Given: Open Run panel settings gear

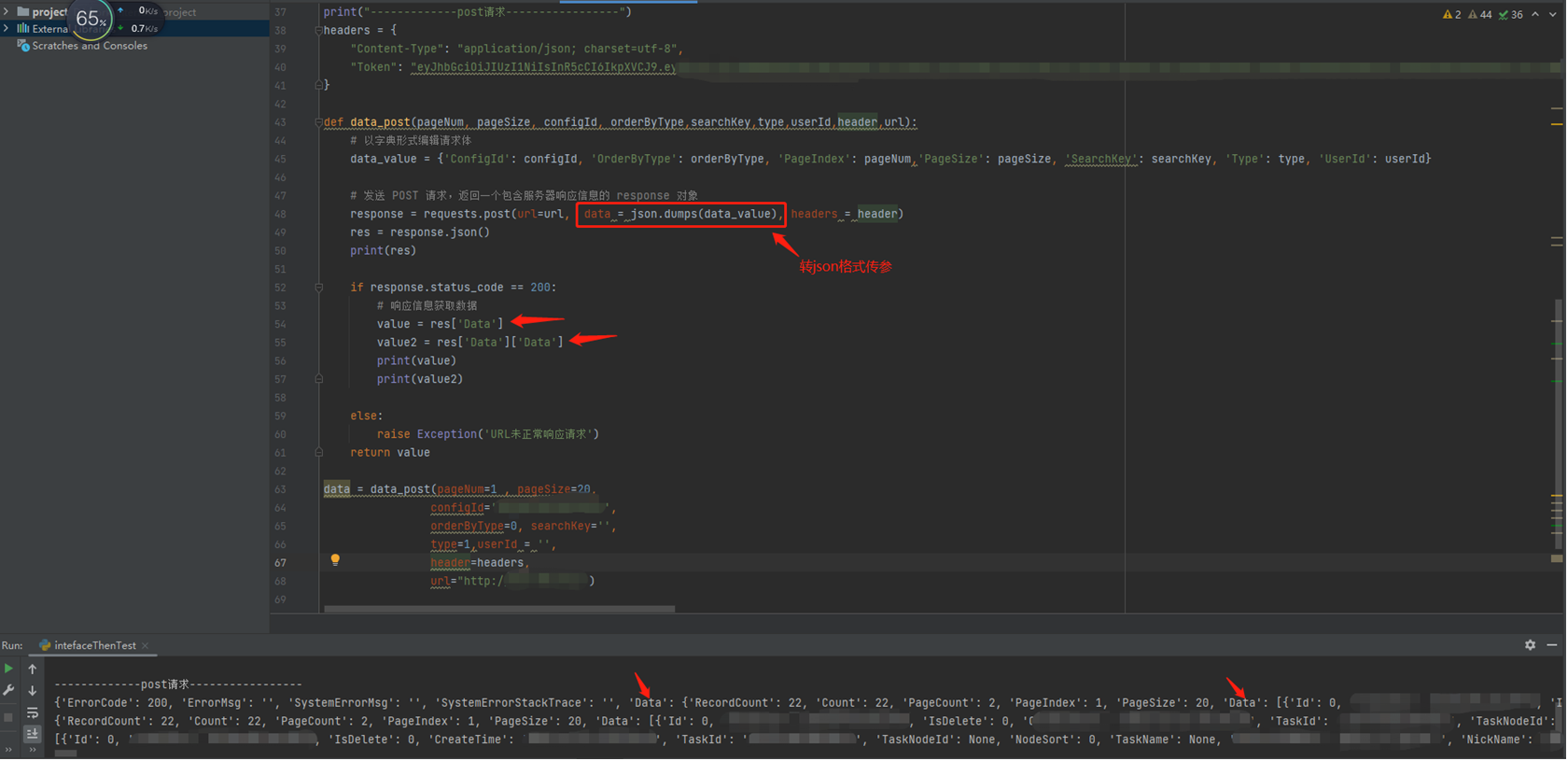Looking at the screenshot, I should point(1530,645).
